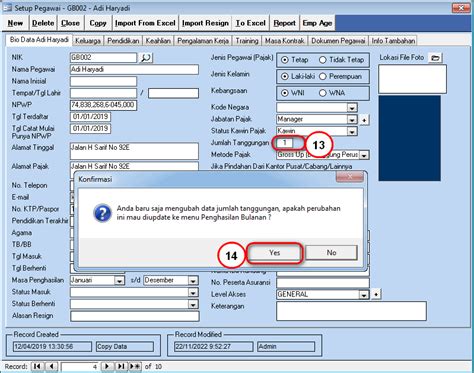
Task: Click the Jumlah Tanggungan field
Action: click(x=284, y=143)
